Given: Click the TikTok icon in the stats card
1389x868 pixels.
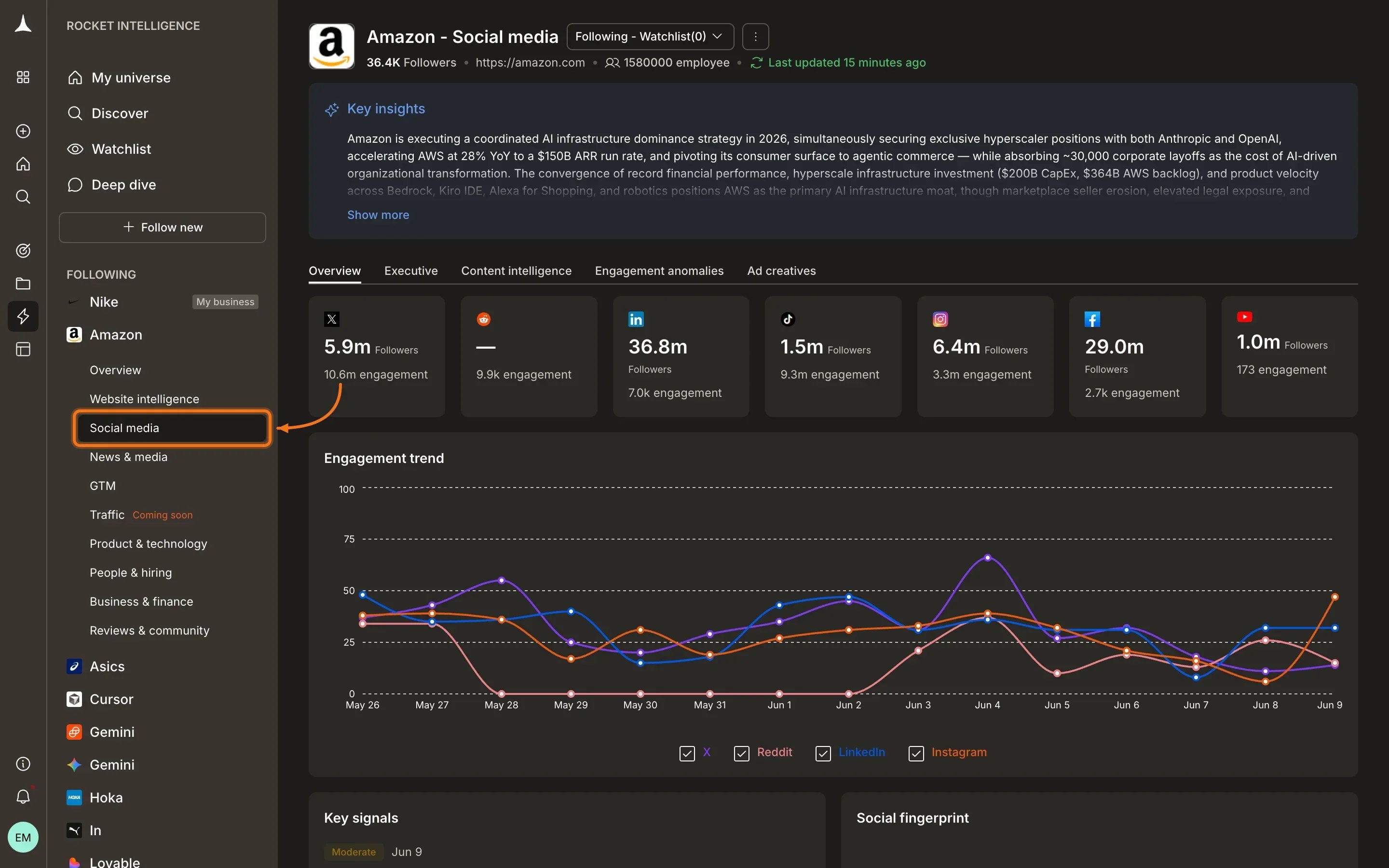Looking at the screenshot, I should click(x=788, y=319).
